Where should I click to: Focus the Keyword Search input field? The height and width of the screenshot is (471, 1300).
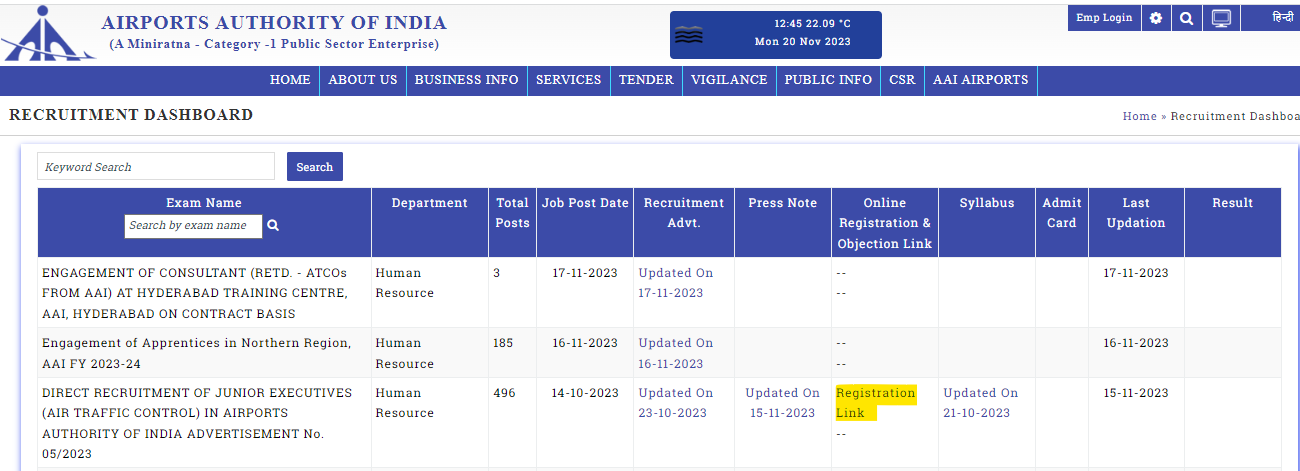pyautogui.click(x=156, y=167)
